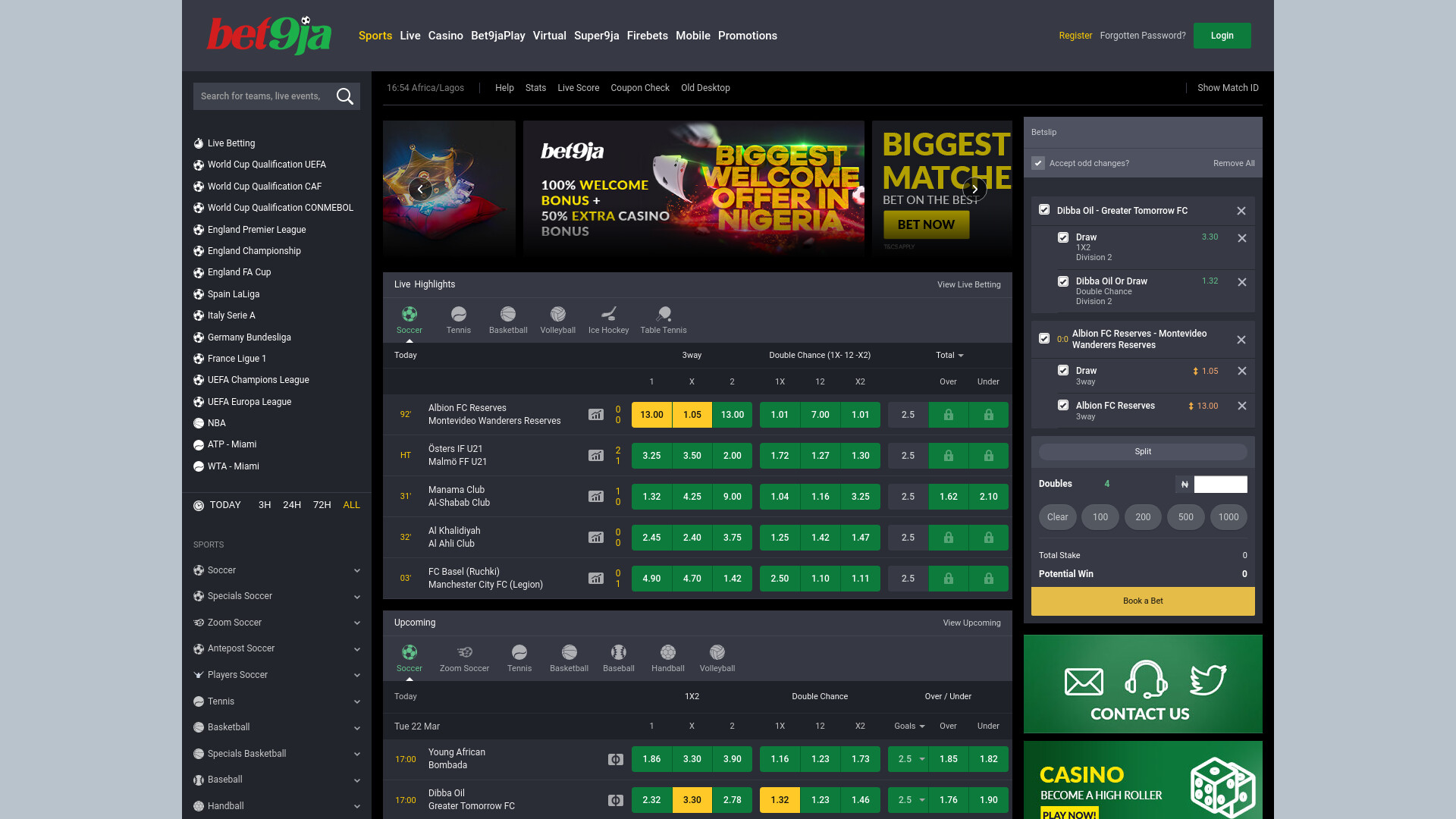Open stats icon for FC Basel (Ruchki) match
1456x819 pixels.
pos(596,579)
